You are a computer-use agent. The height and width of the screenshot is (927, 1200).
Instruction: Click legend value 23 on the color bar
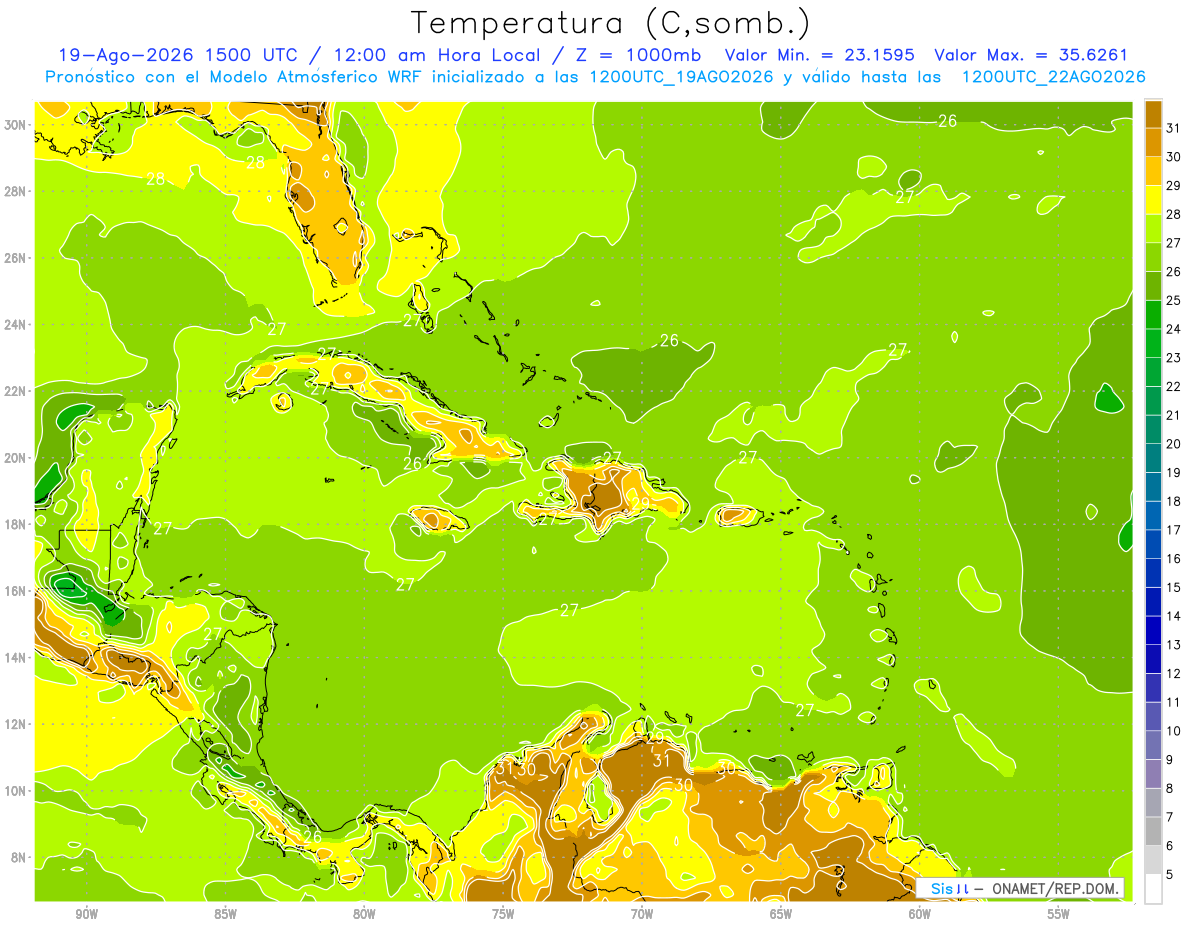click(x=1173, y=357)
